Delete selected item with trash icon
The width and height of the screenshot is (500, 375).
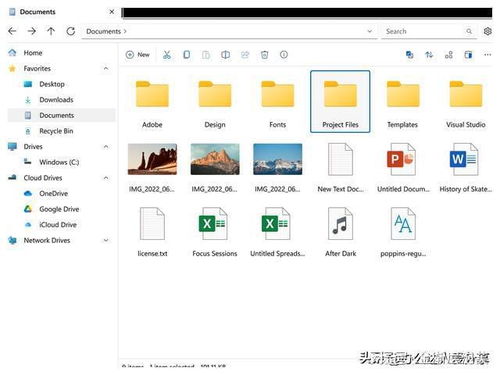click(x=264, y=55)
